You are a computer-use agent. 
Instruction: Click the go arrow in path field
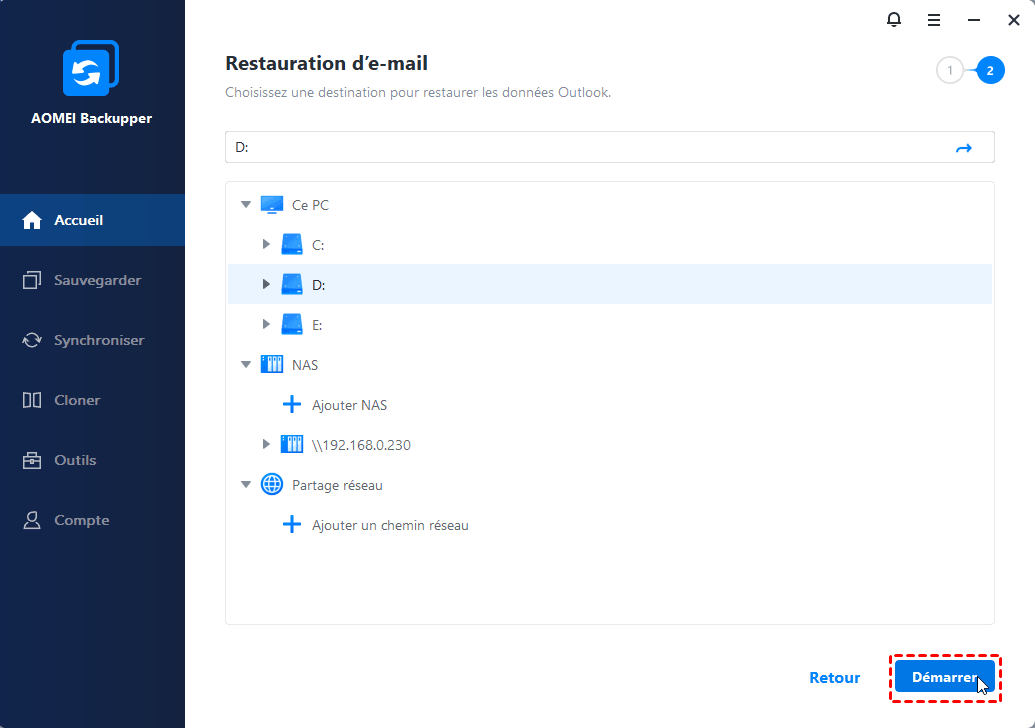pos(964,148)
